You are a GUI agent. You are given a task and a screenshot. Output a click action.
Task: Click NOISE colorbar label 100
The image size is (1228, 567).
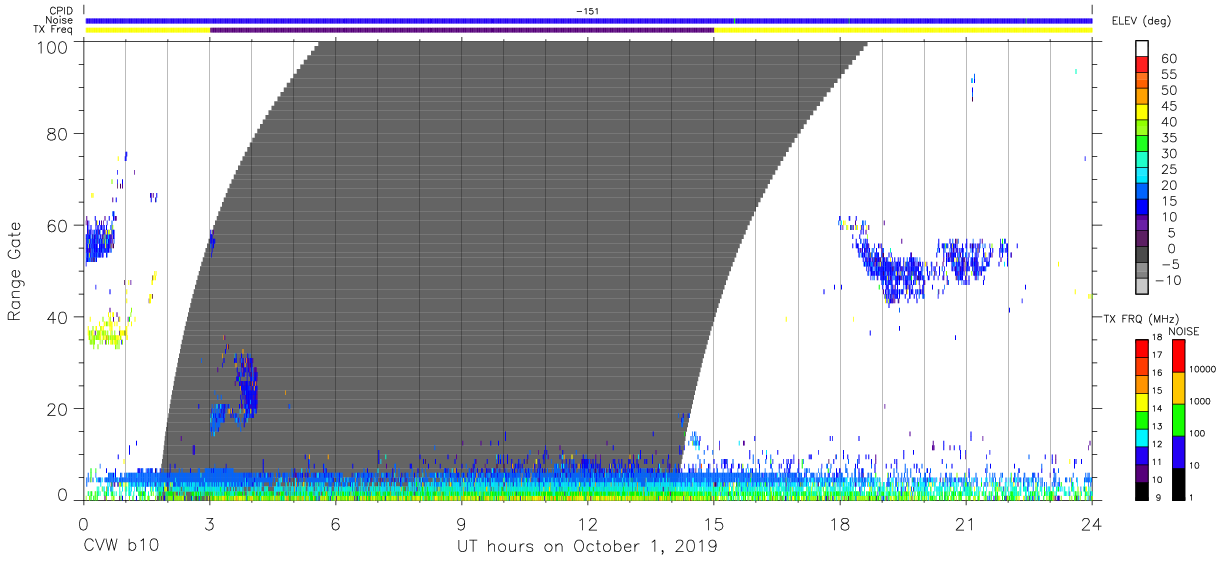click(x=1197, y=433)
